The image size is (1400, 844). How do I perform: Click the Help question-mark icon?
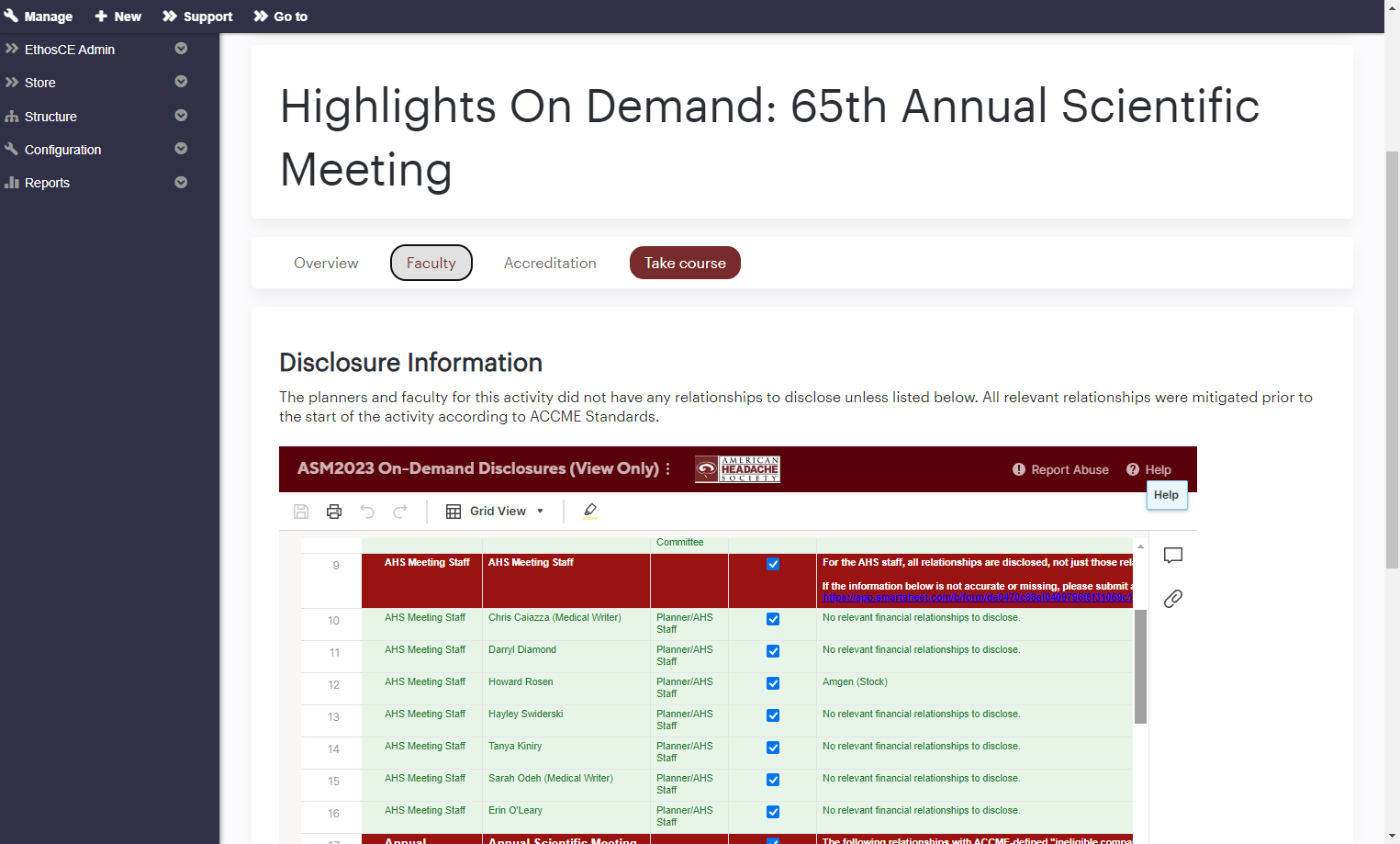[x=1133, y=469]
